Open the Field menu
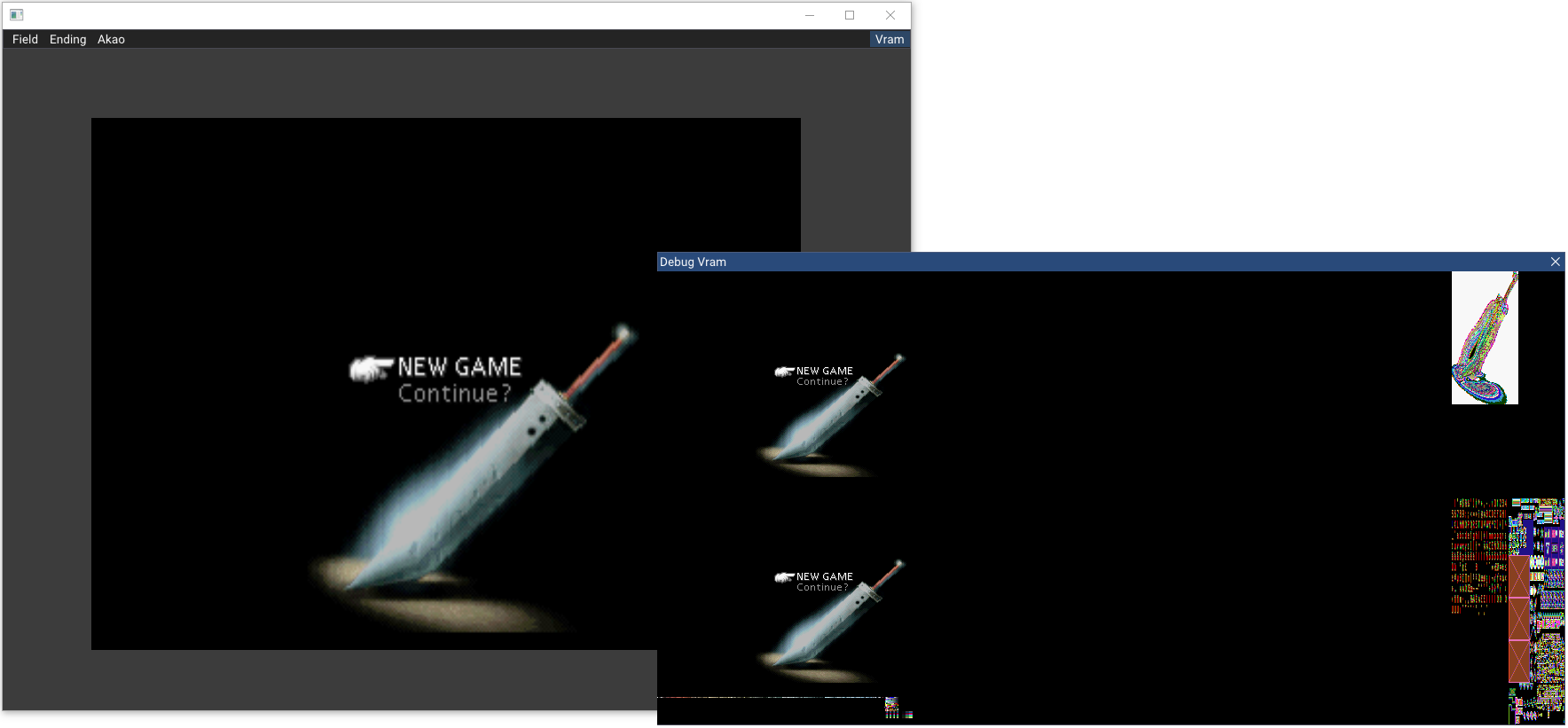Viewport: 1568px width, 728px height. tap(25, 39)
